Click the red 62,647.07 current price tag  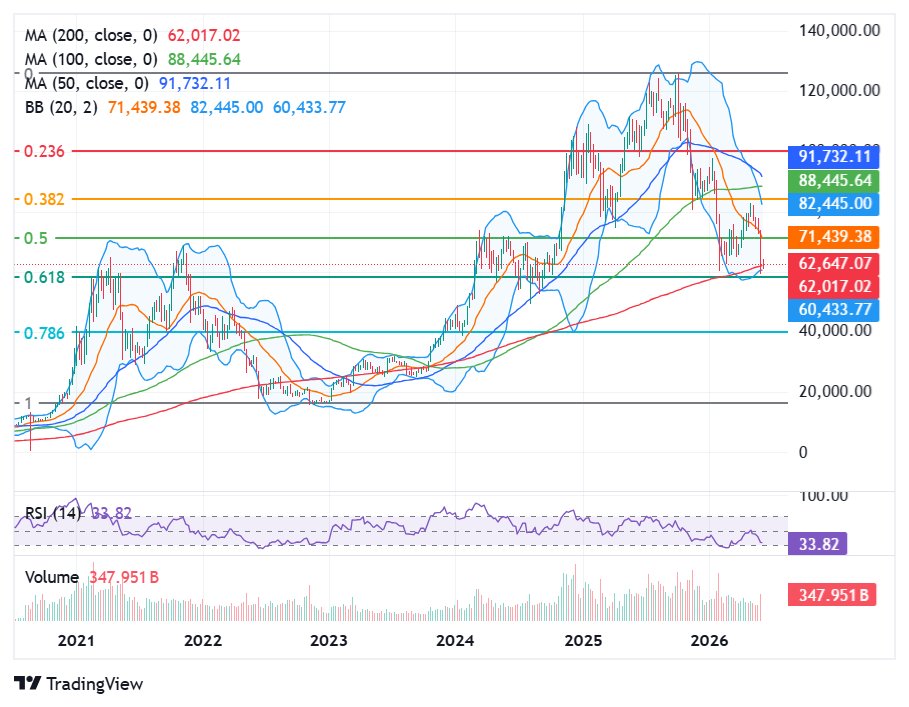coord(834,264)
